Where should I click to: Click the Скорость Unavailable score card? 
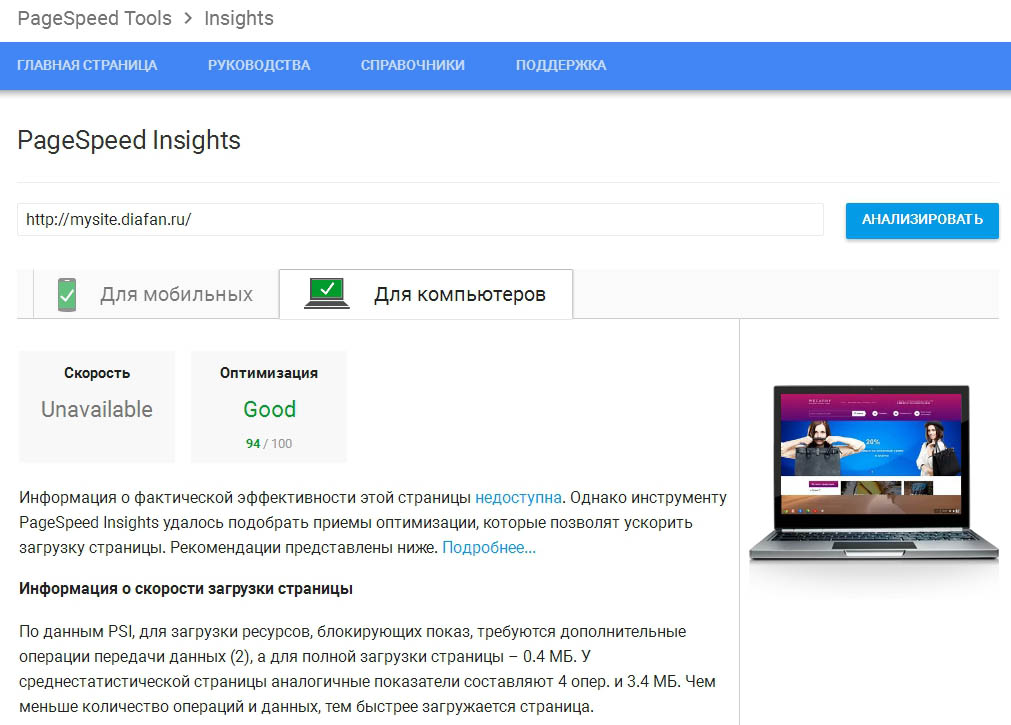point(97,406)
